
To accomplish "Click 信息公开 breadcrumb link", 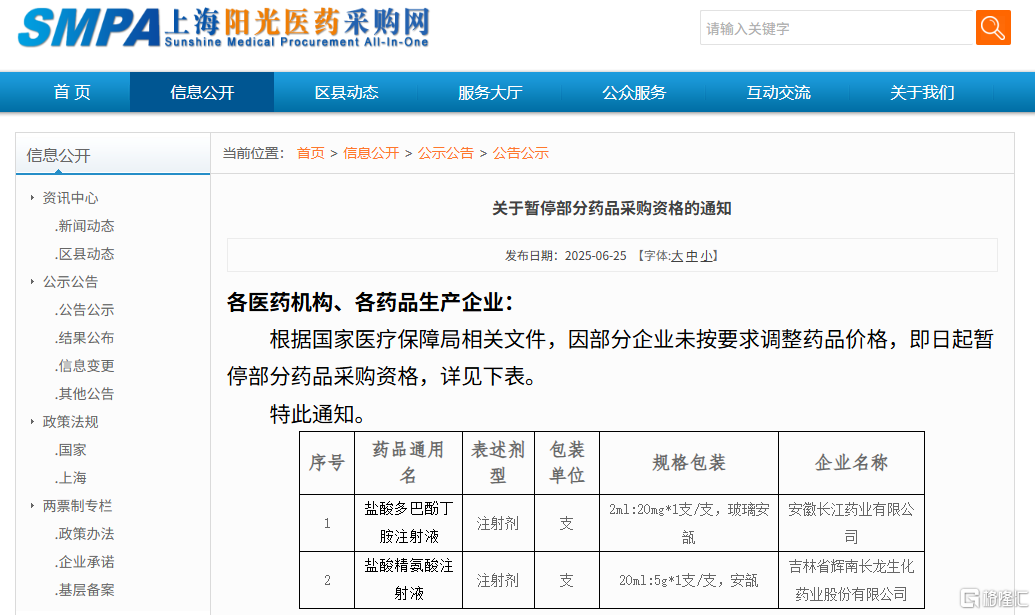I will [371, 153].
